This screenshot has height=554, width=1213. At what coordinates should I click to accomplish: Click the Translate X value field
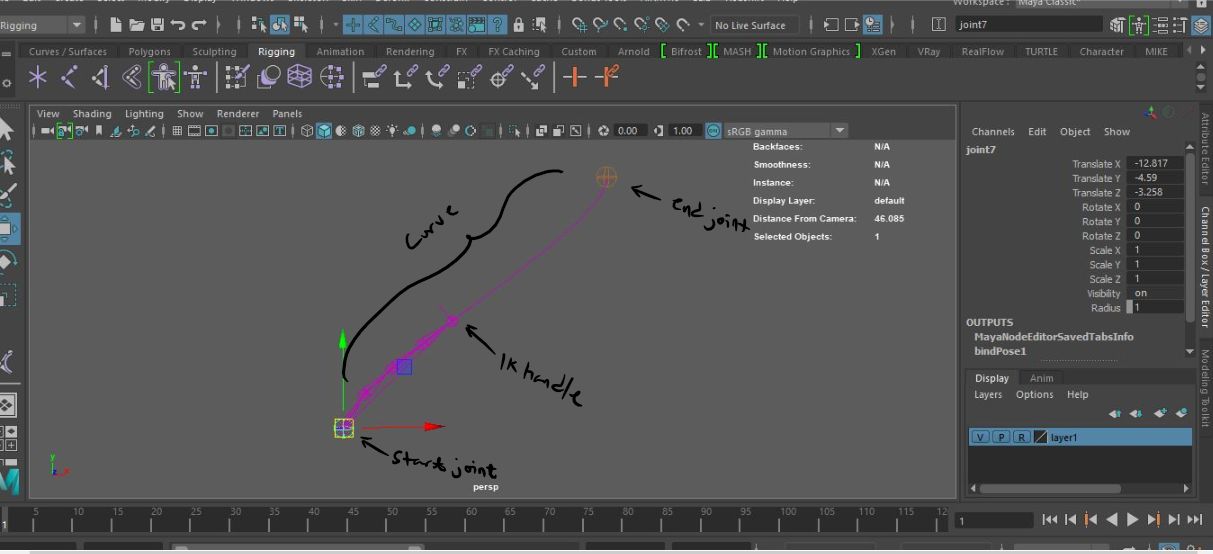click(x=1154, y=163)
